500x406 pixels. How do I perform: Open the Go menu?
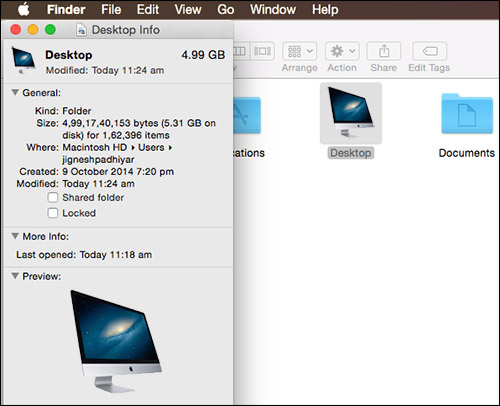point(226,9)
